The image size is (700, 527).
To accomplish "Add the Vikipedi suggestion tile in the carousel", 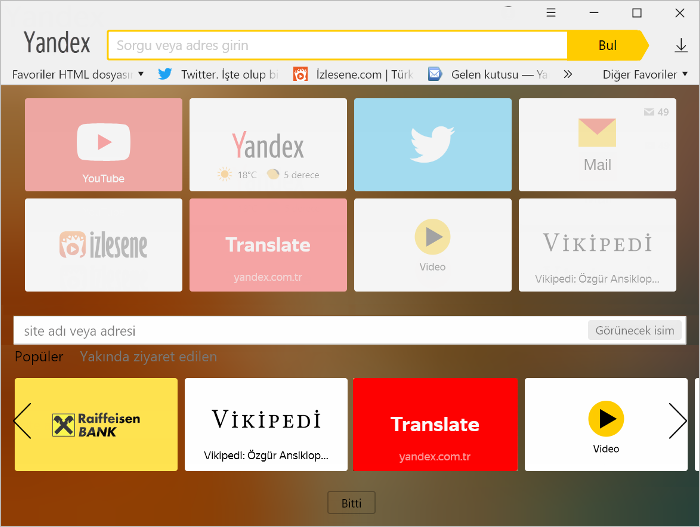I will (266, 424).
